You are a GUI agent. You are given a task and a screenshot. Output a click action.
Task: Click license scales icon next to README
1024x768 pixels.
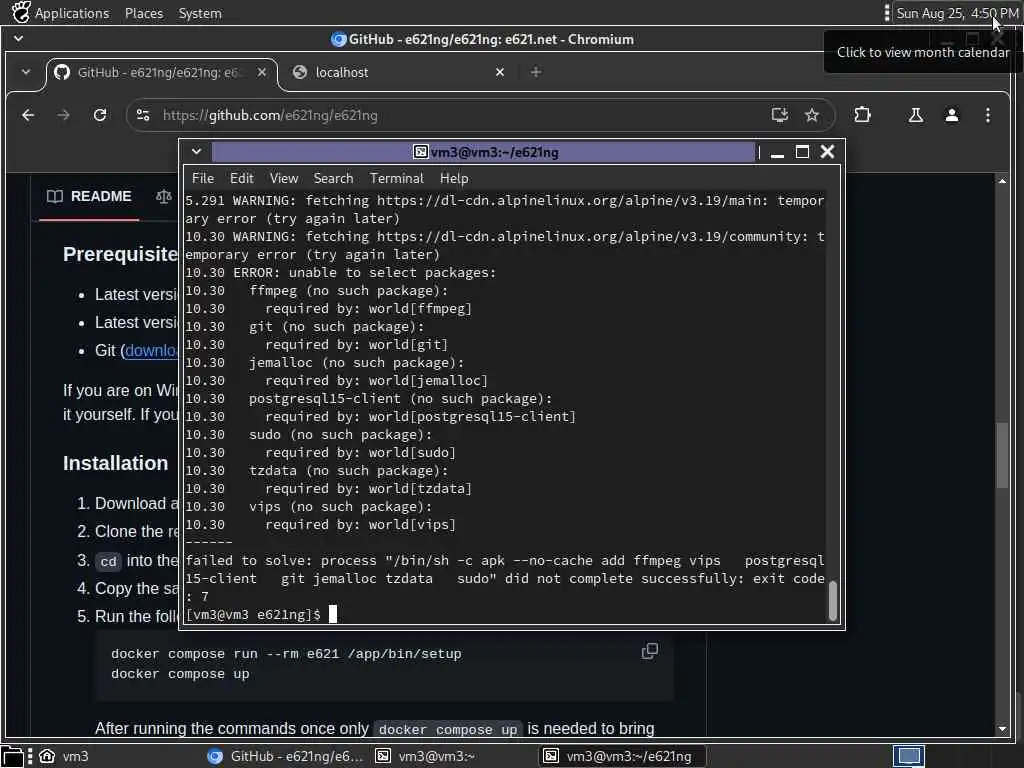pyautogui.click(x=164, y=196)
